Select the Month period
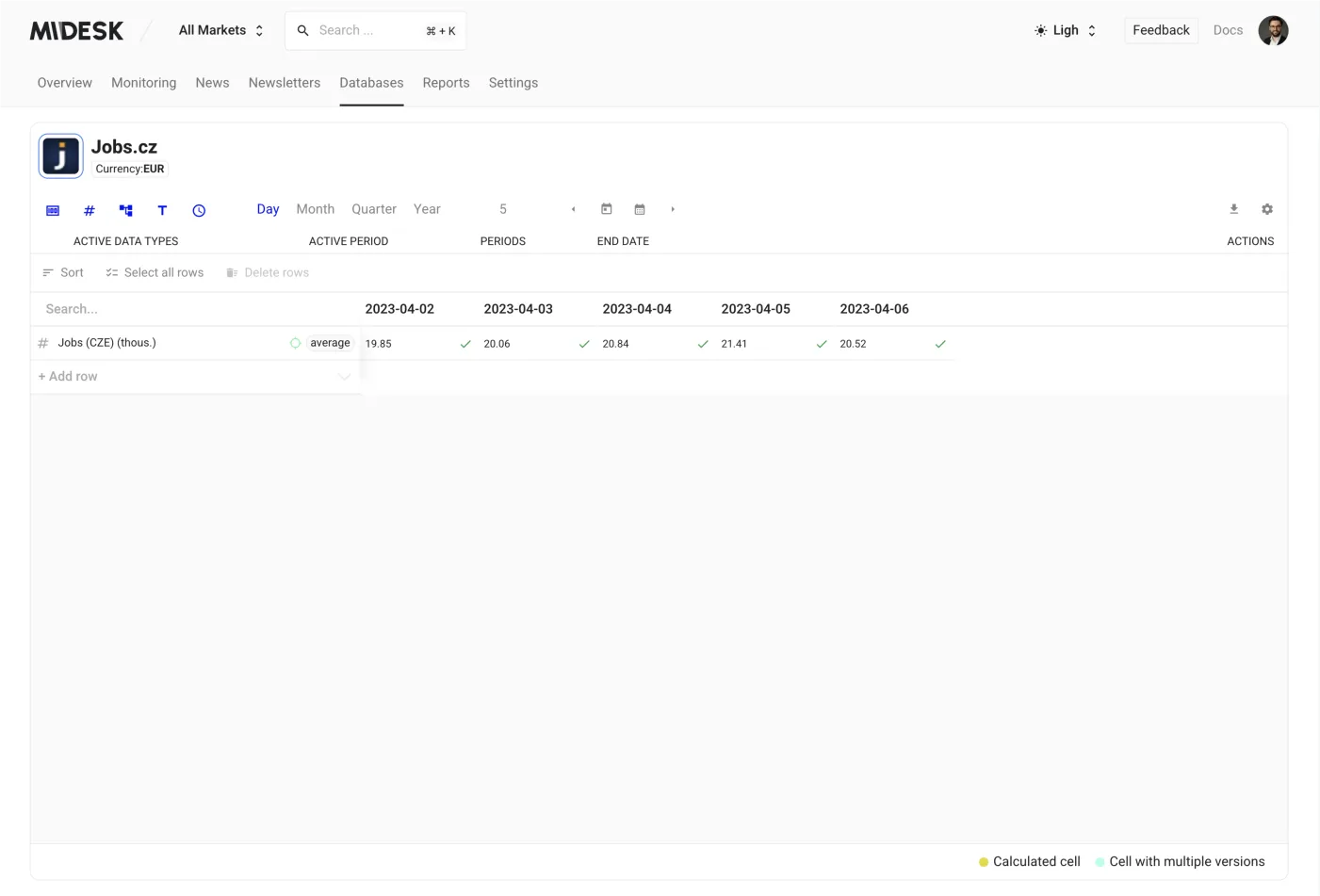The image size is (1320, 896). tap(316, 209)
